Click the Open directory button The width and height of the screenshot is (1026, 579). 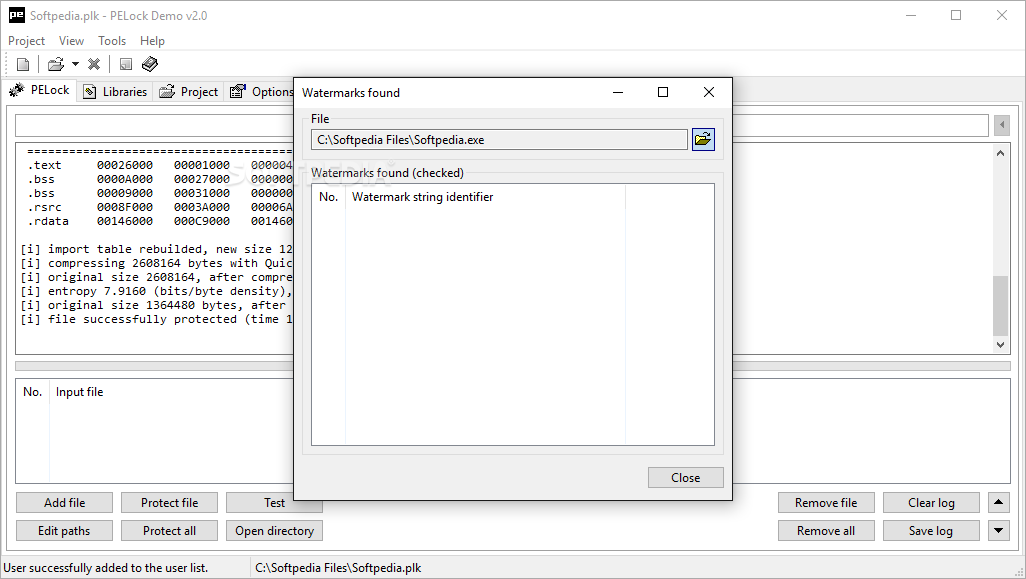[x=274, y=531]
